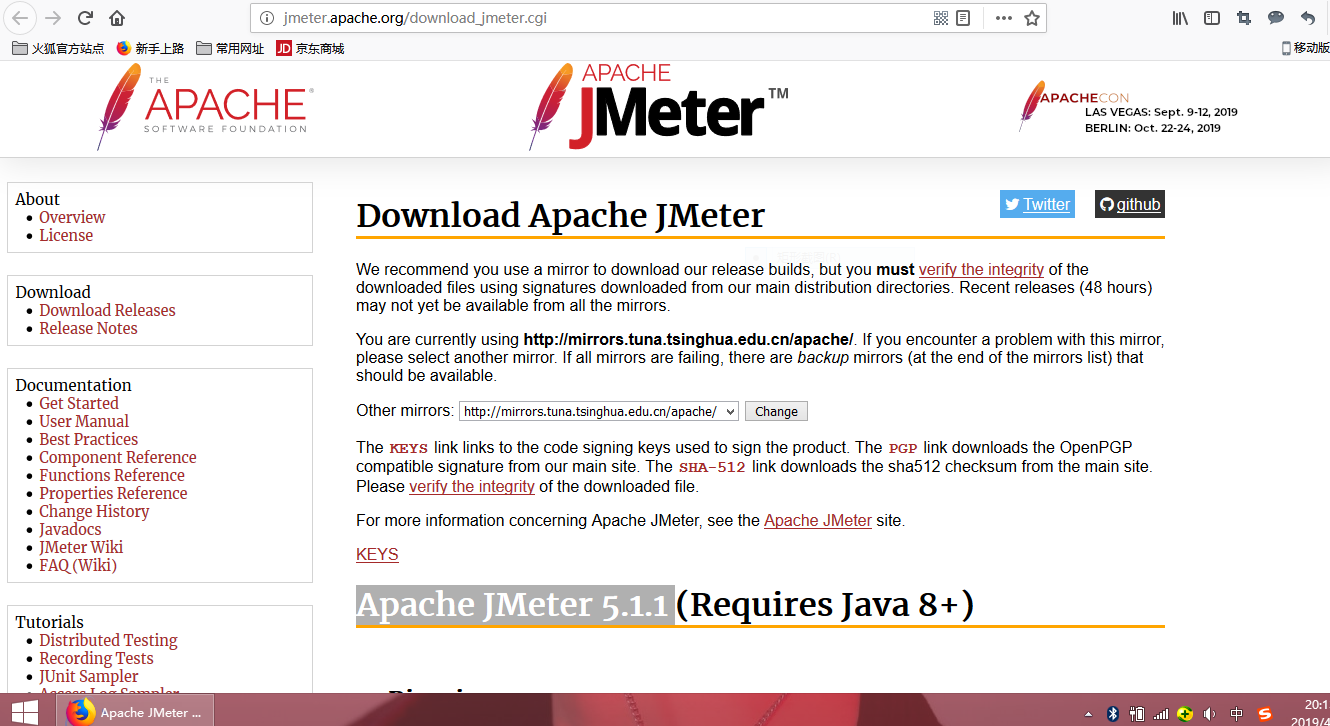Click the Change mirror button
Image resolution: width=1330 pixels, height=726 pixels.
coord(776,411)
